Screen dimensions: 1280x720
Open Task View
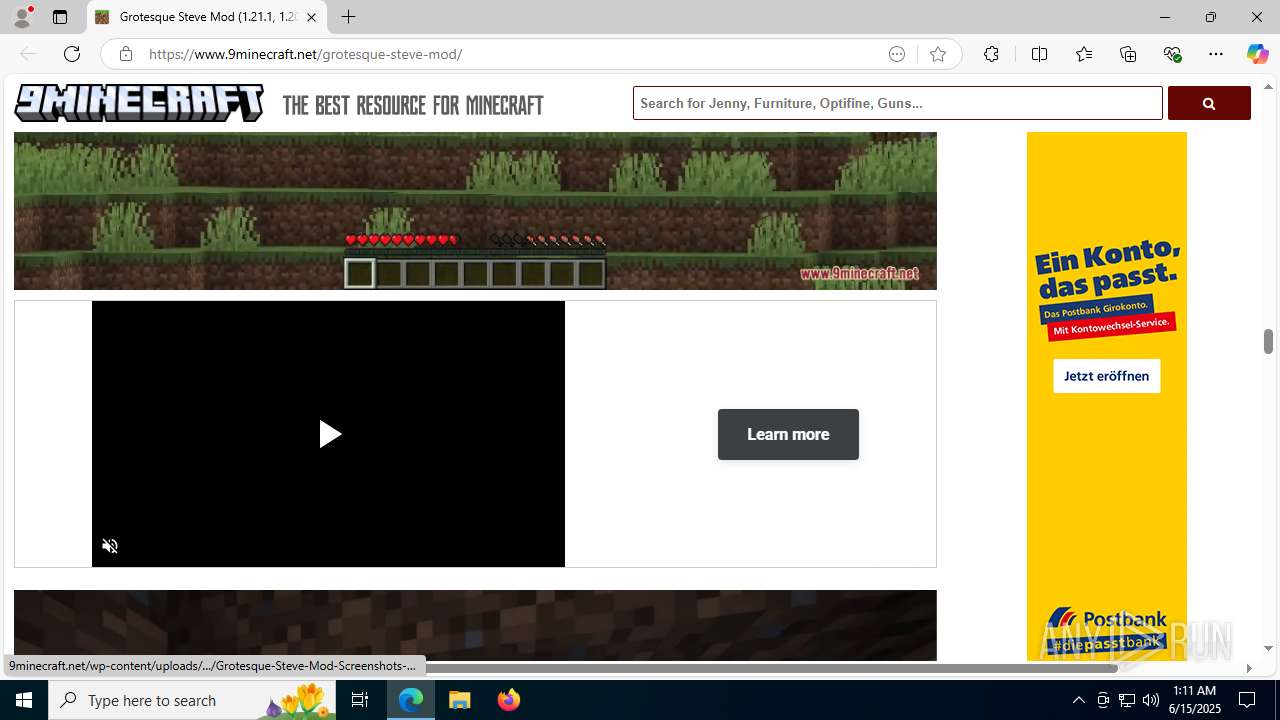[360, 700]
